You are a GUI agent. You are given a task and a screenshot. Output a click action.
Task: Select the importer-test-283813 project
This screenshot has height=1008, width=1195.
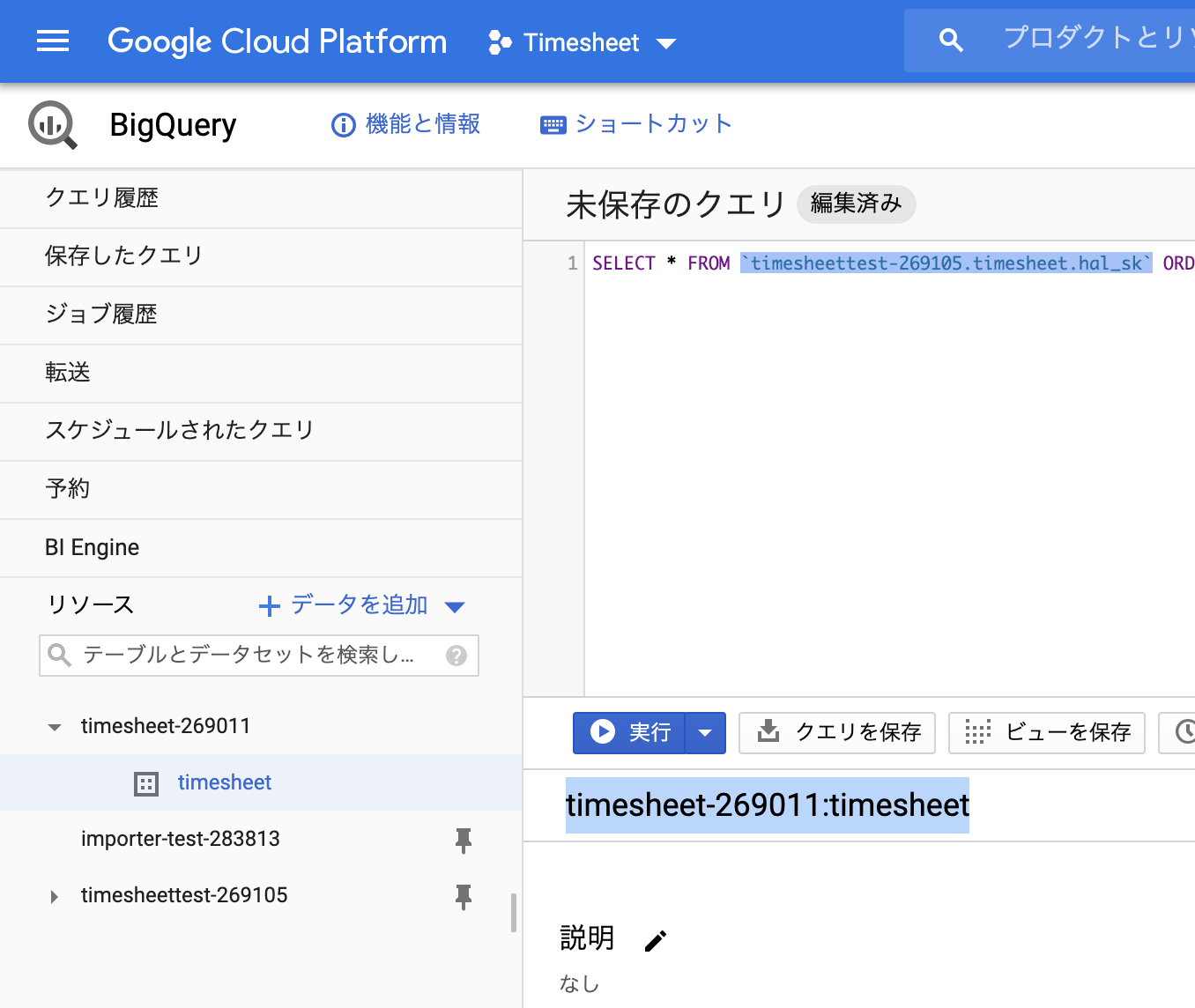point(261,839)
